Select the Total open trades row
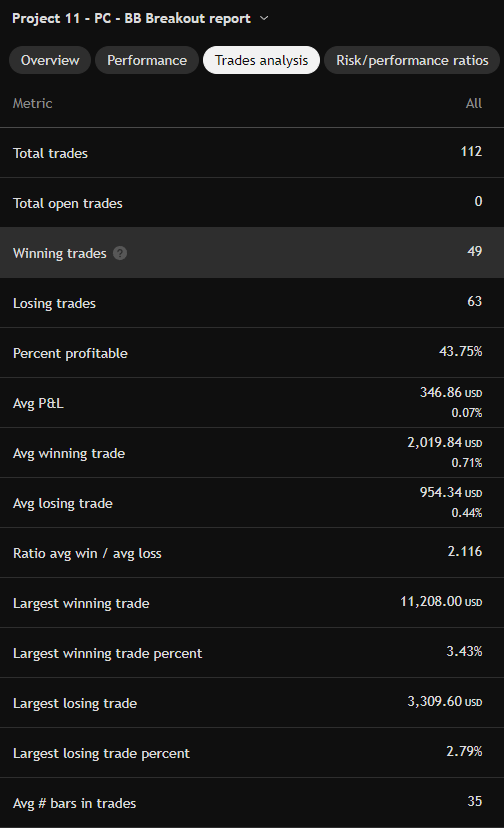The height and width of the screenshot is (828, 504). (252, 203)
